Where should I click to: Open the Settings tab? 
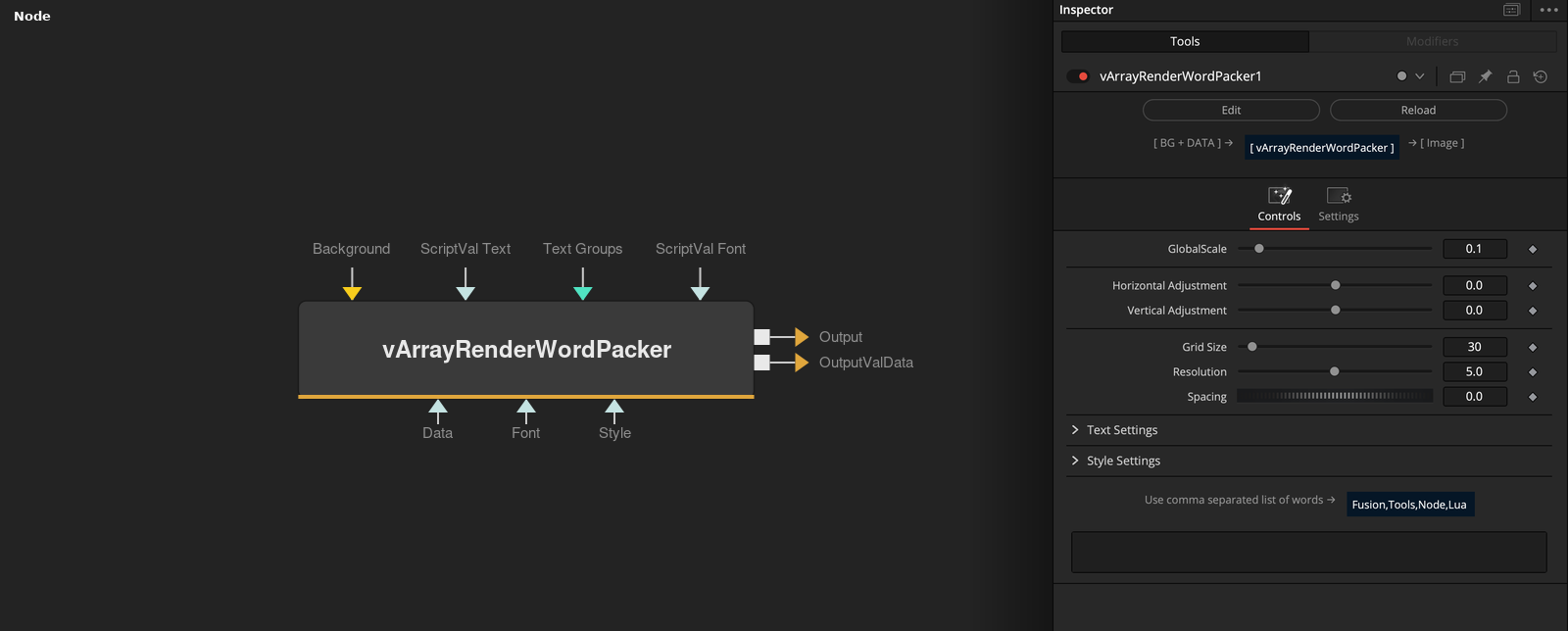(x=1339, y=206)
